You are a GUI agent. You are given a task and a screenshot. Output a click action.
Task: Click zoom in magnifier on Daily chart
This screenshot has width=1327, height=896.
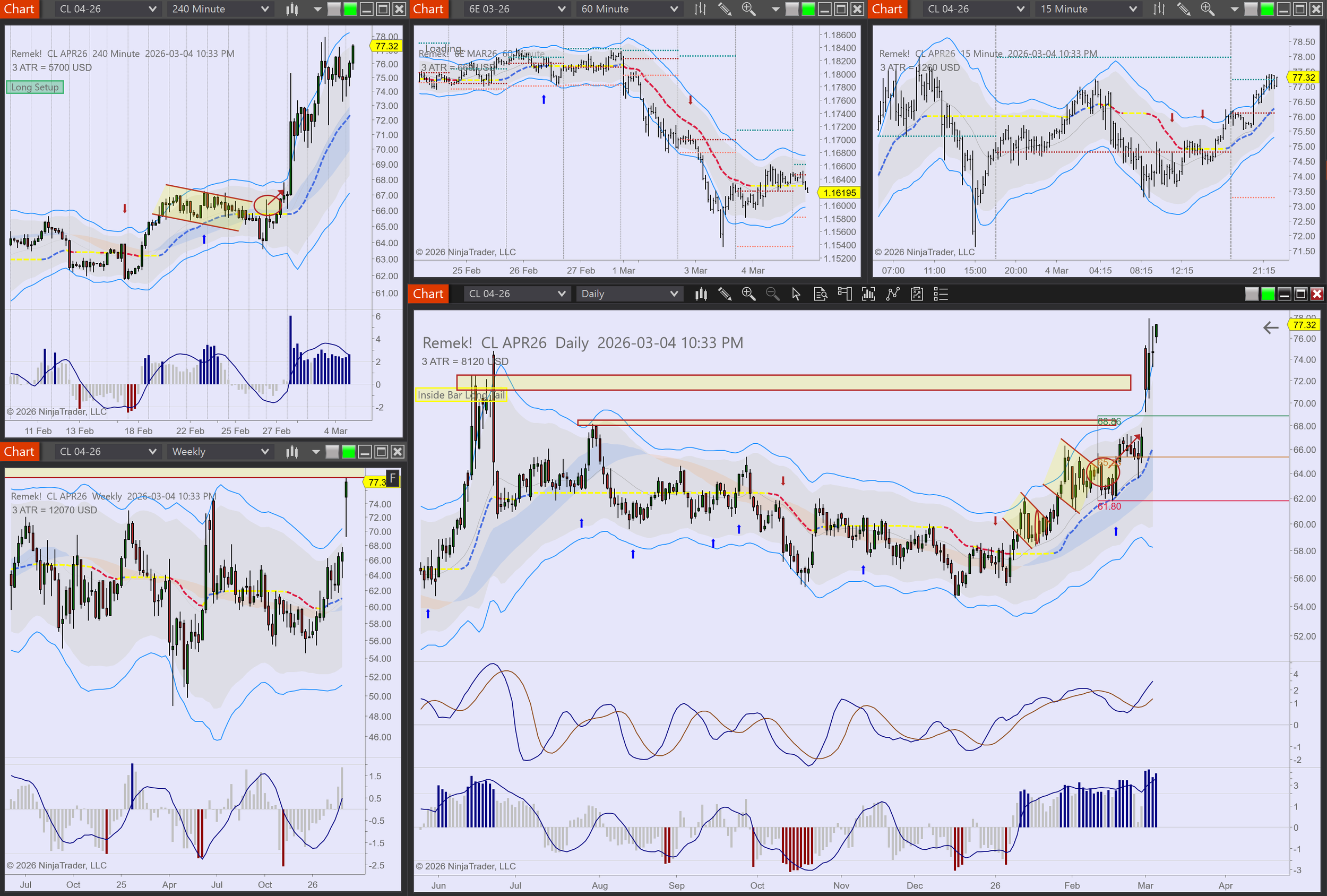coord(748,294)
